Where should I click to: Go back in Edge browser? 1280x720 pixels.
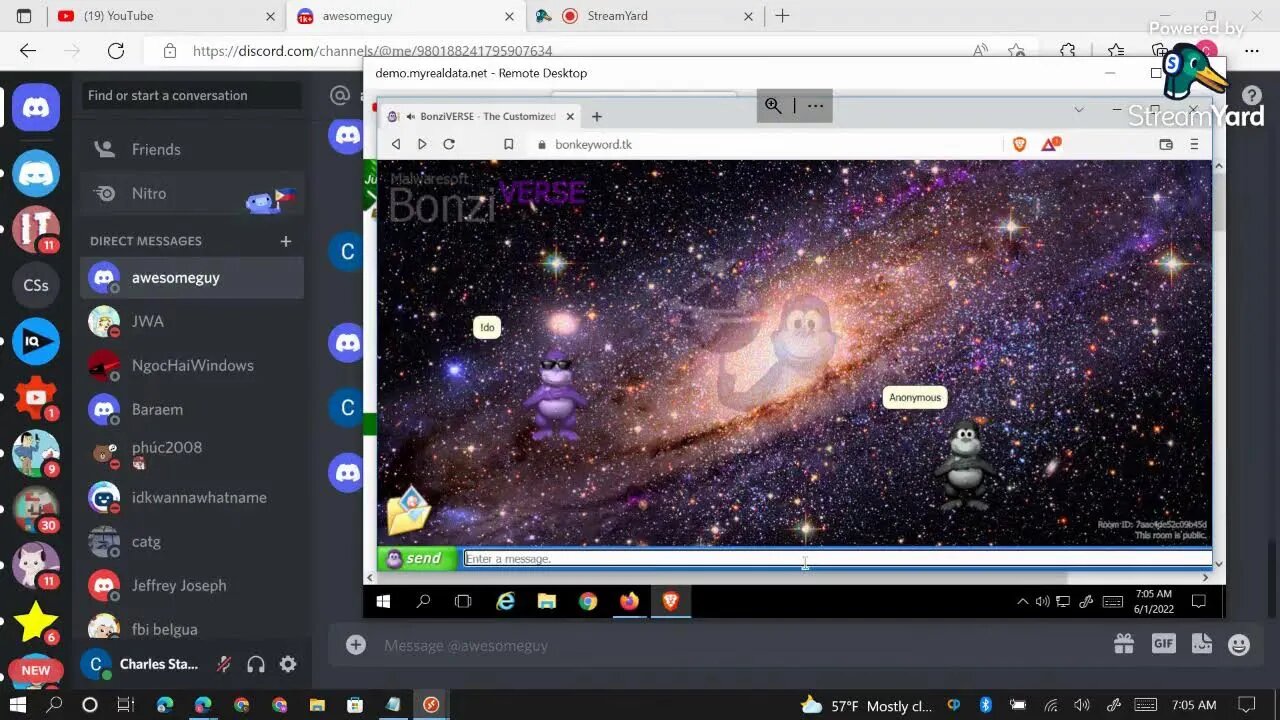pos(28,51)
